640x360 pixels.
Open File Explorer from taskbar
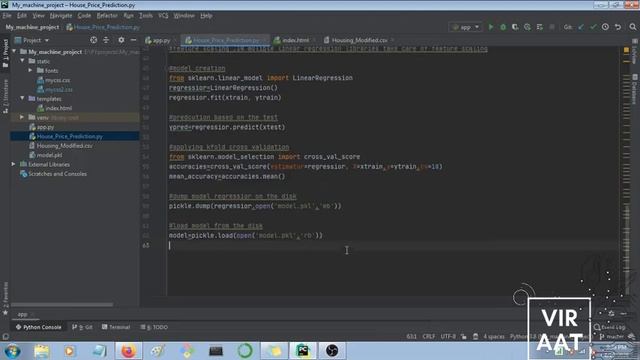41,351
